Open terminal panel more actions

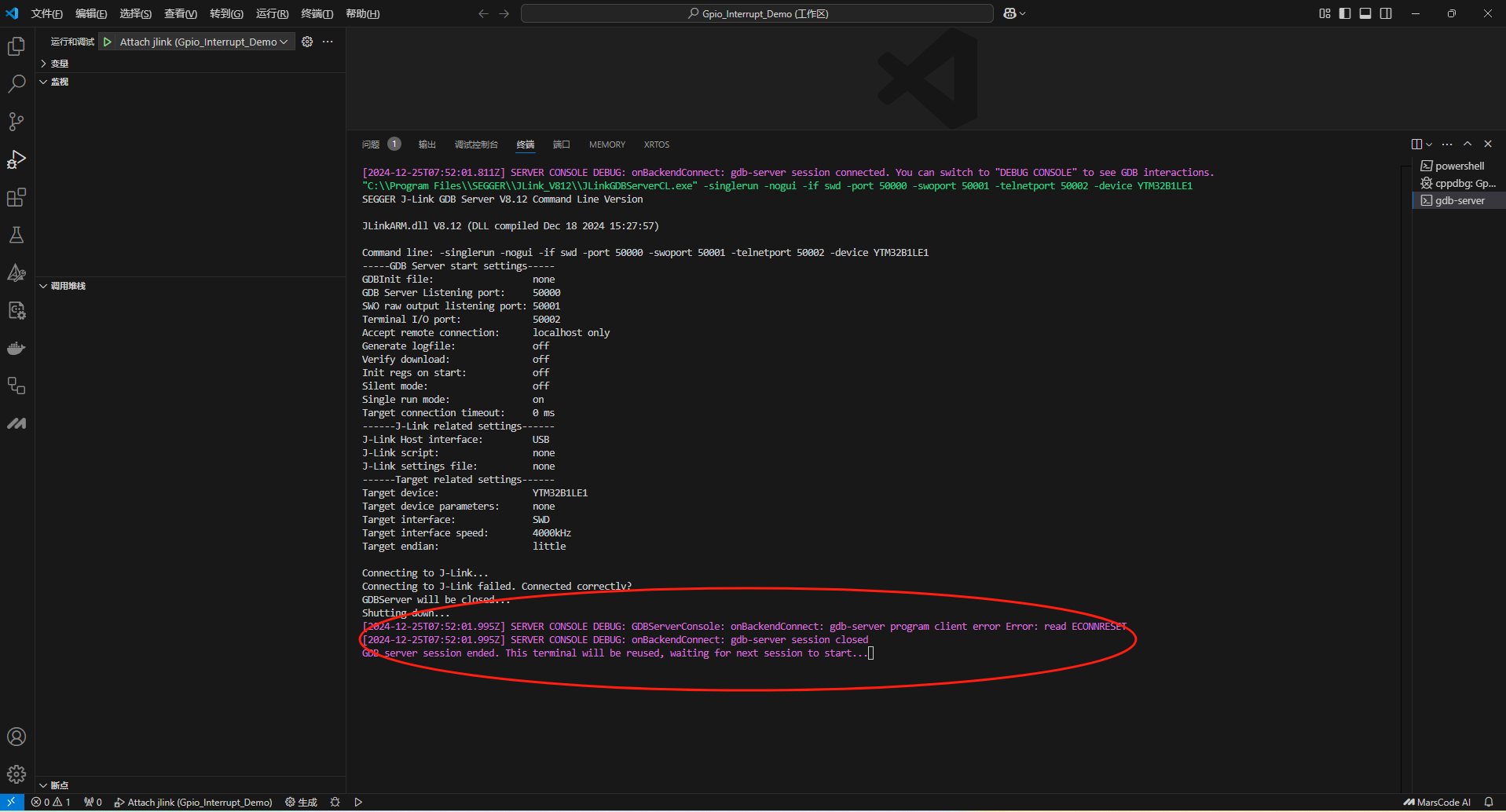tap(1447, 144)
